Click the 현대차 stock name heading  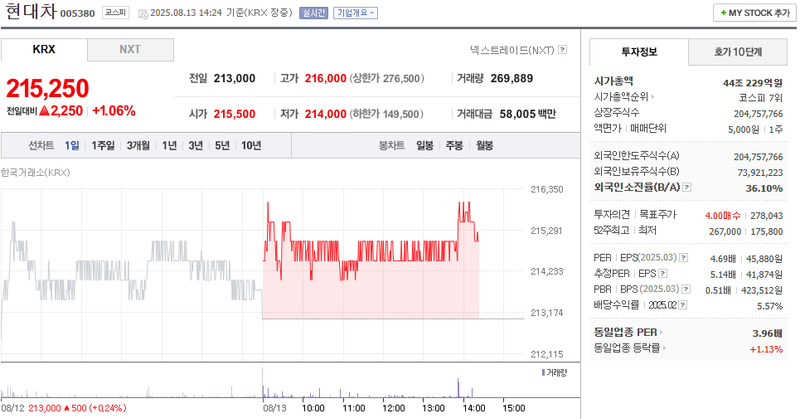click(x=31, y=11)
